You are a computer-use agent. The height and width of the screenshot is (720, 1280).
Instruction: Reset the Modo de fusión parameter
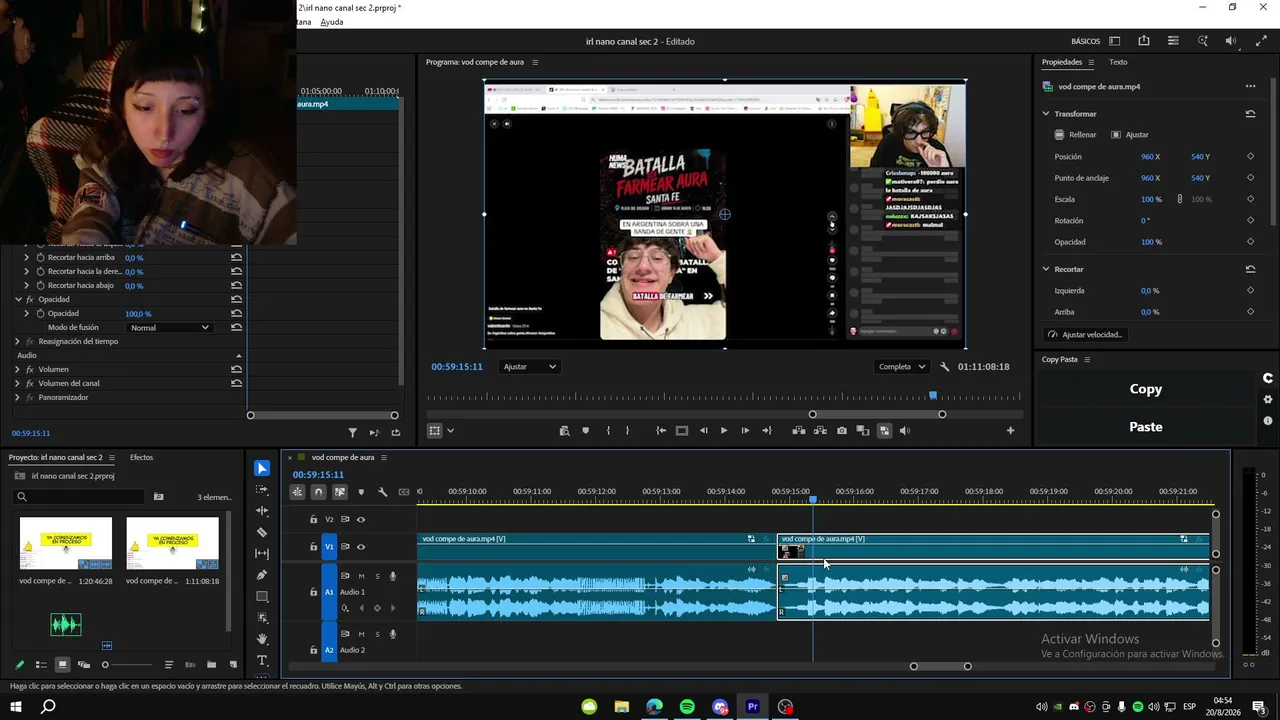point(236,328)
